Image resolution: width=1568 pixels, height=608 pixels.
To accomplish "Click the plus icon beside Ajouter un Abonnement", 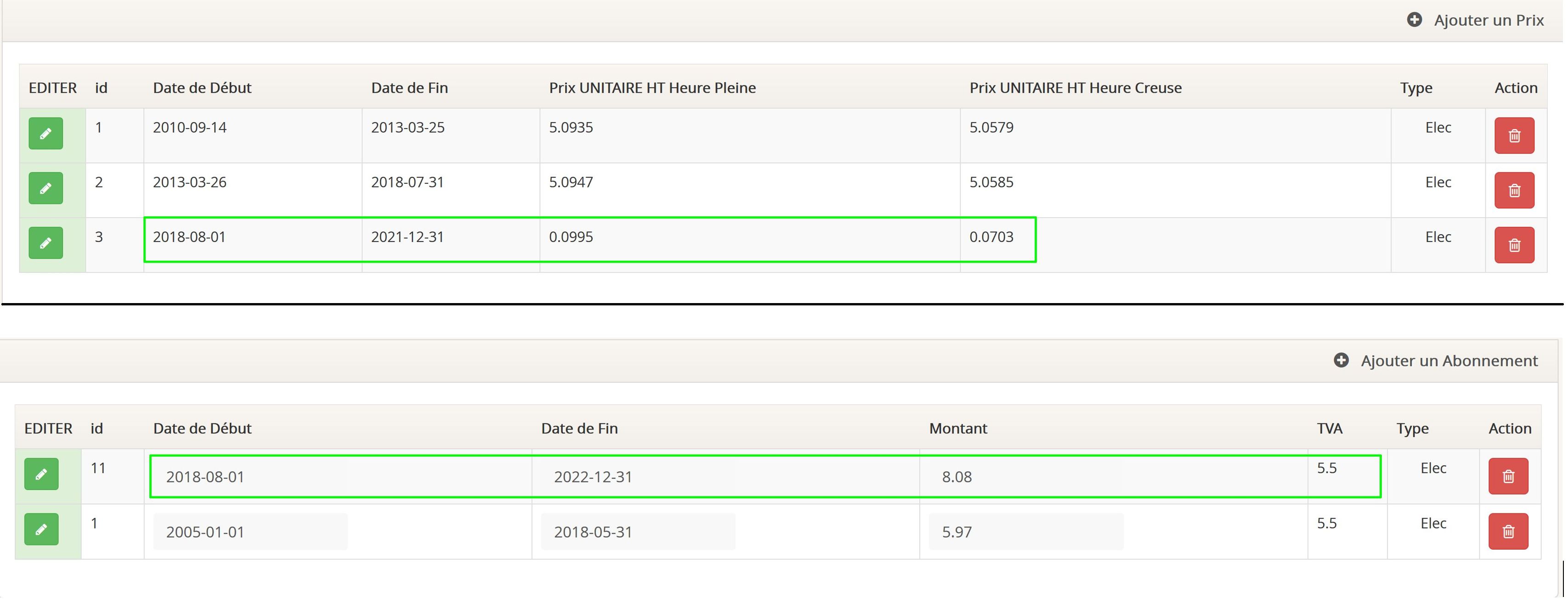I will 1340,360.
